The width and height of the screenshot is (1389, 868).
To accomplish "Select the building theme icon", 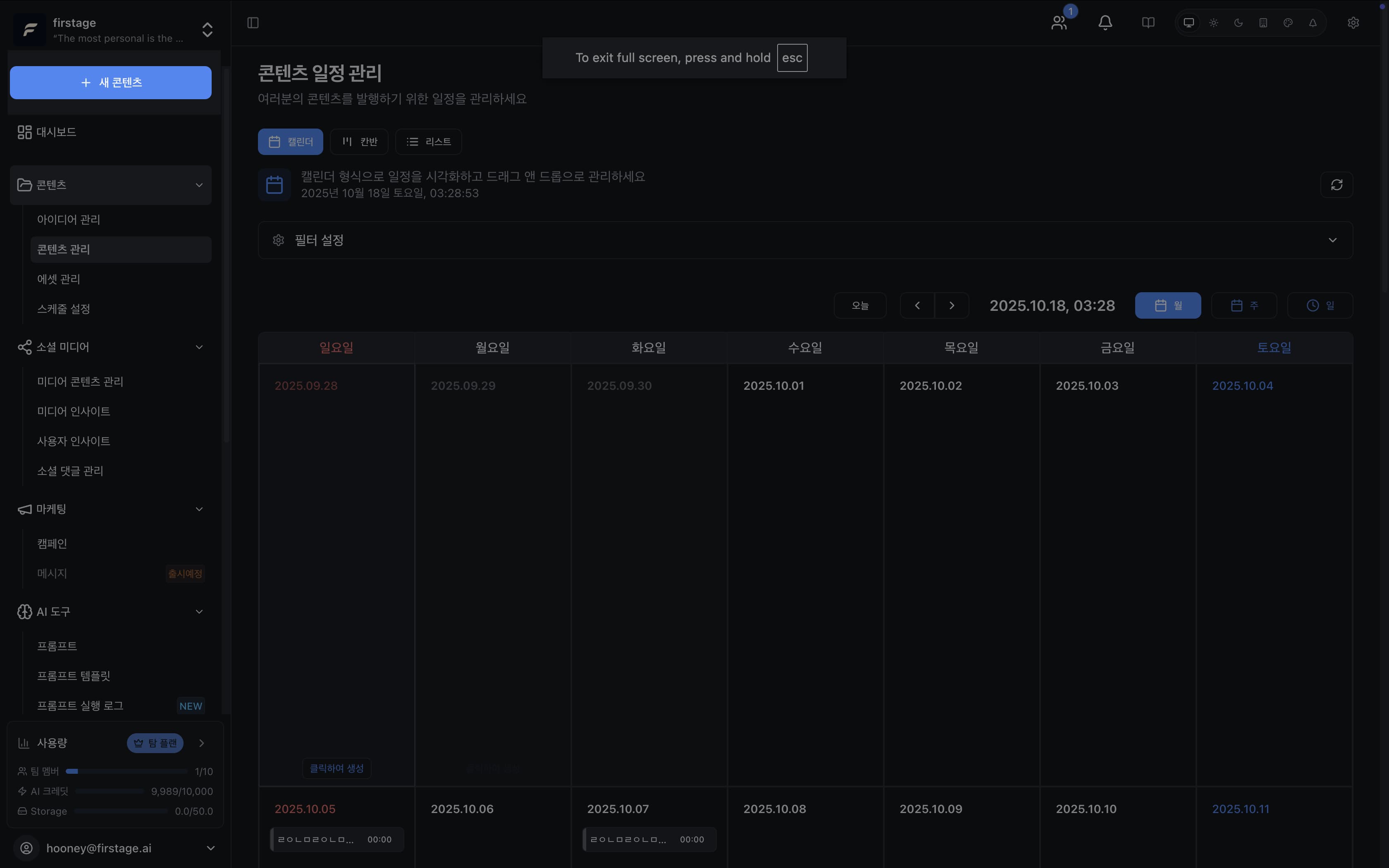I will (x=1263, y=23).
